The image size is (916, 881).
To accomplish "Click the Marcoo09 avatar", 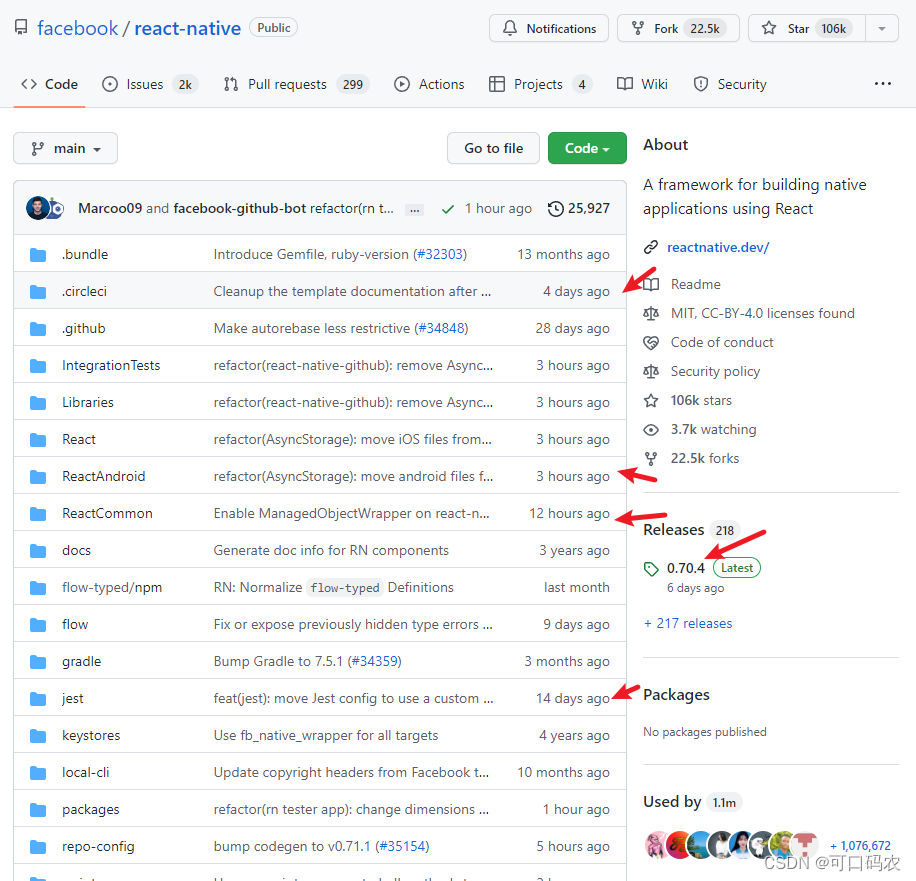I will point(37,208).
